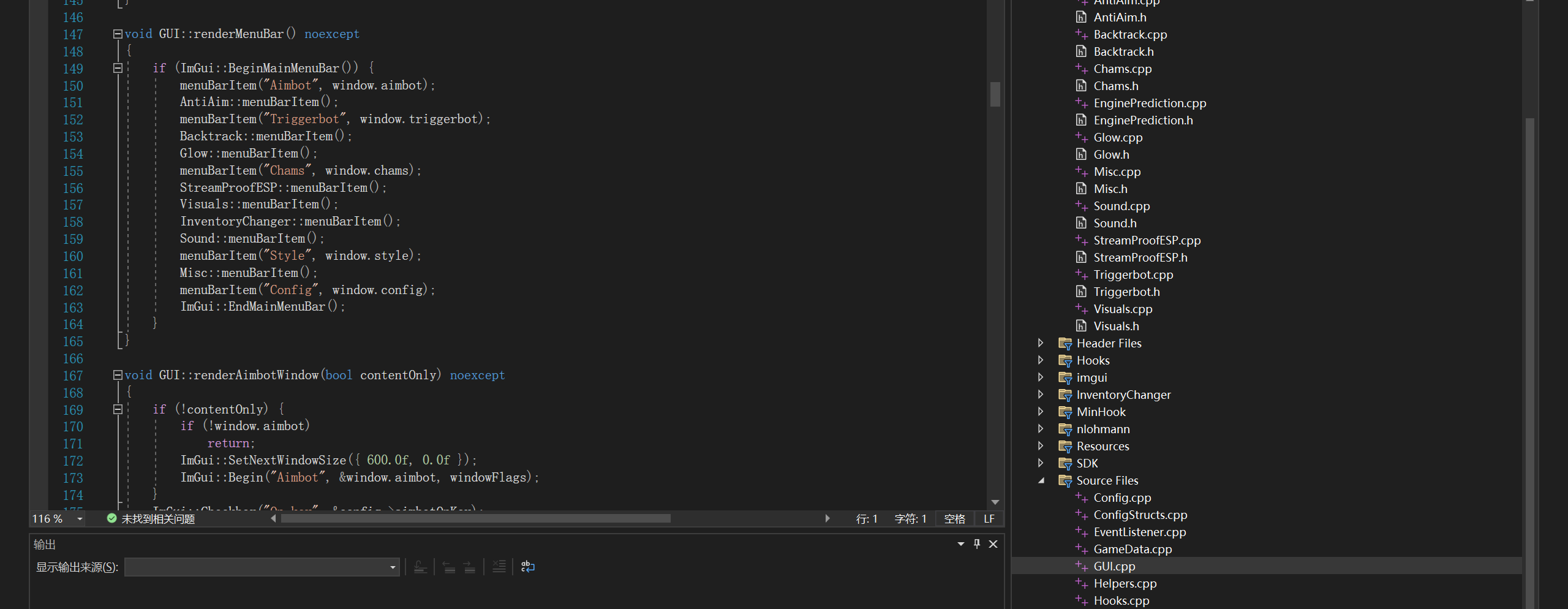
Task: Click the C++ file icon beside Chams.cpp
Action: click(1081, 69)
